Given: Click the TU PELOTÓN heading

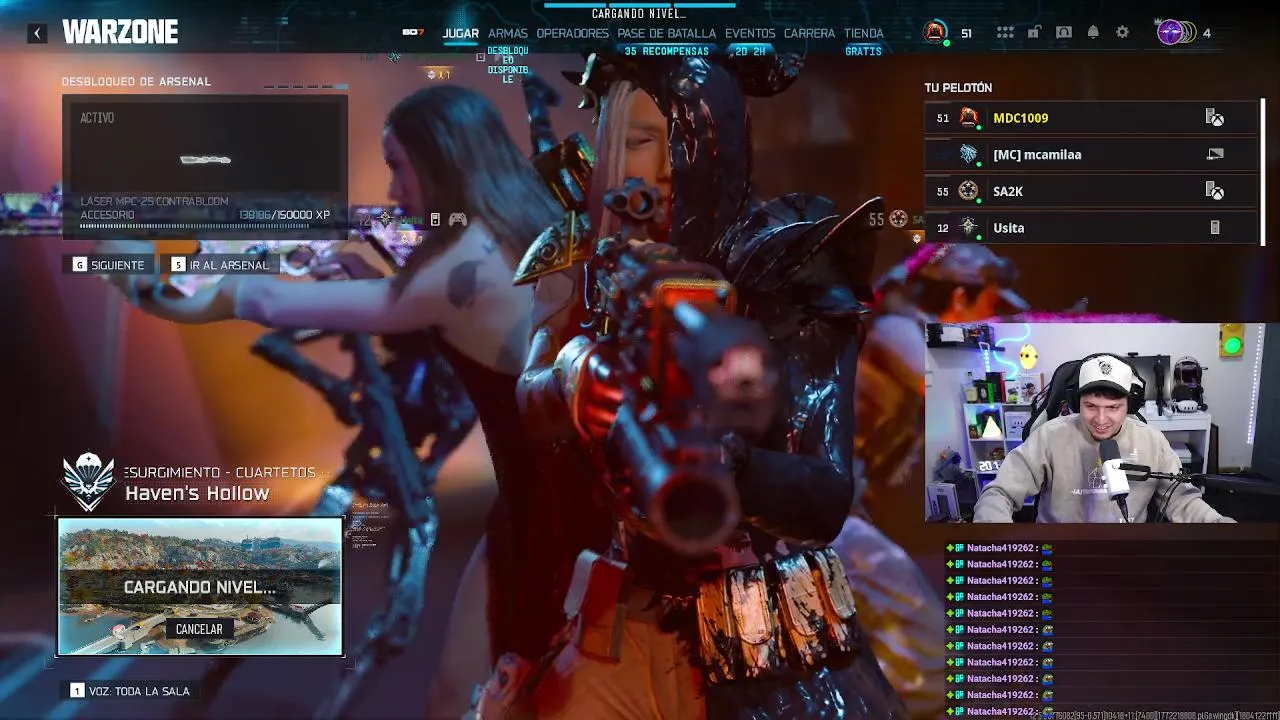Looking at the screenshot, I should coord(958,88).
